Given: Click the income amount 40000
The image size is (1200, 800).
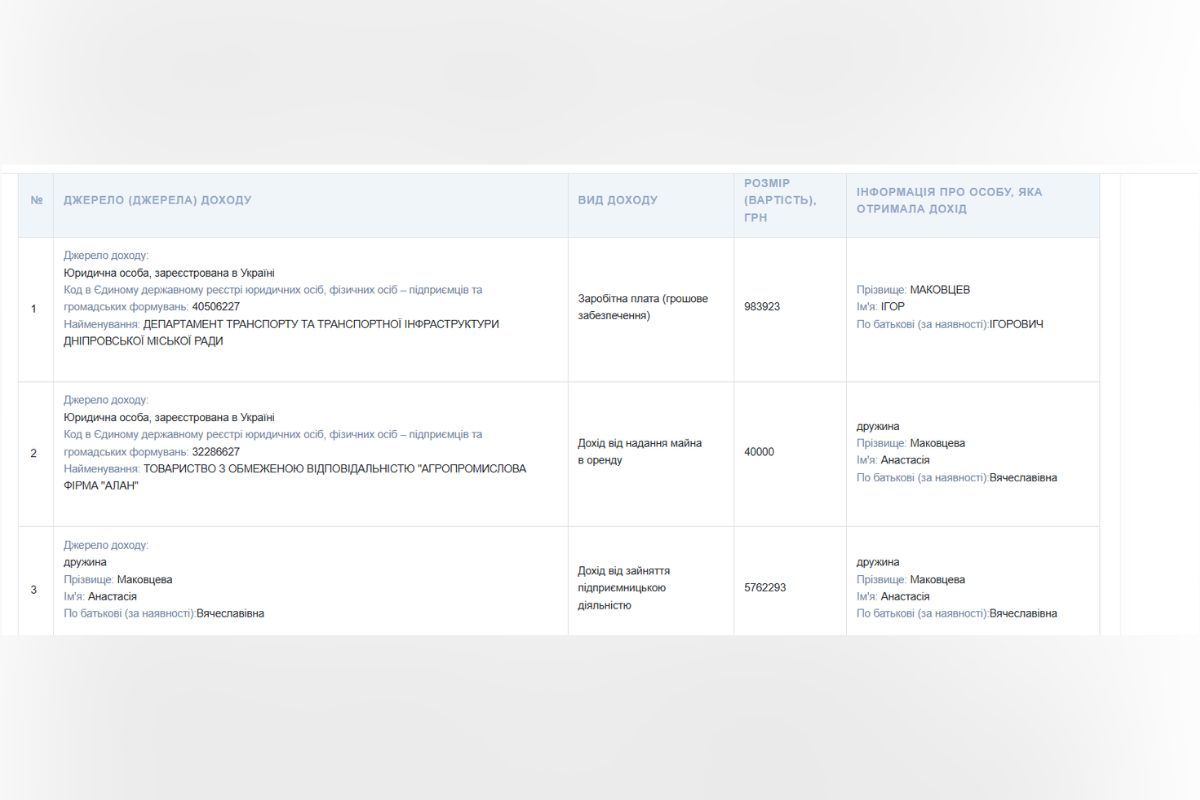Looking at the screenshot, I should click(x=759, y=452).
